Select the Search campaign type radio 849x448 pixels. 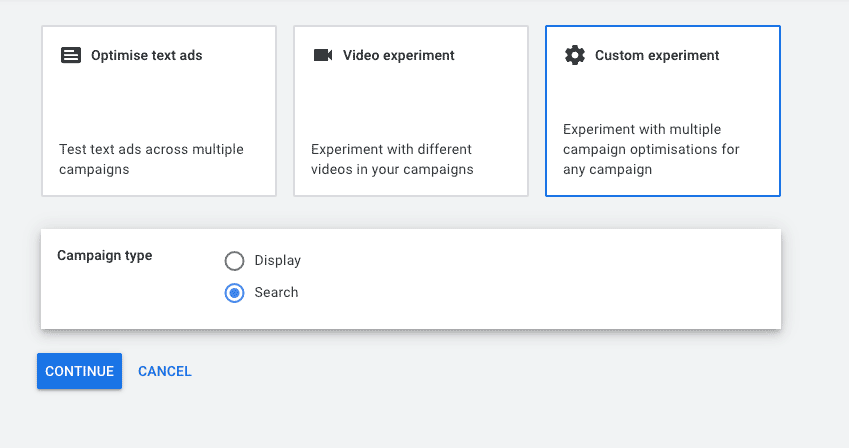click(x=234, y=293)
